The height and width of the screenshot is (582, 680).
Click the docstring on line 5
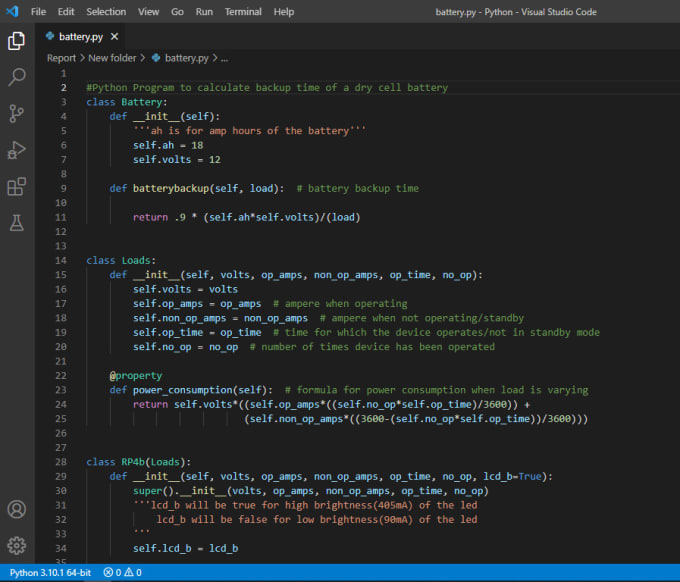pos(249,131)
